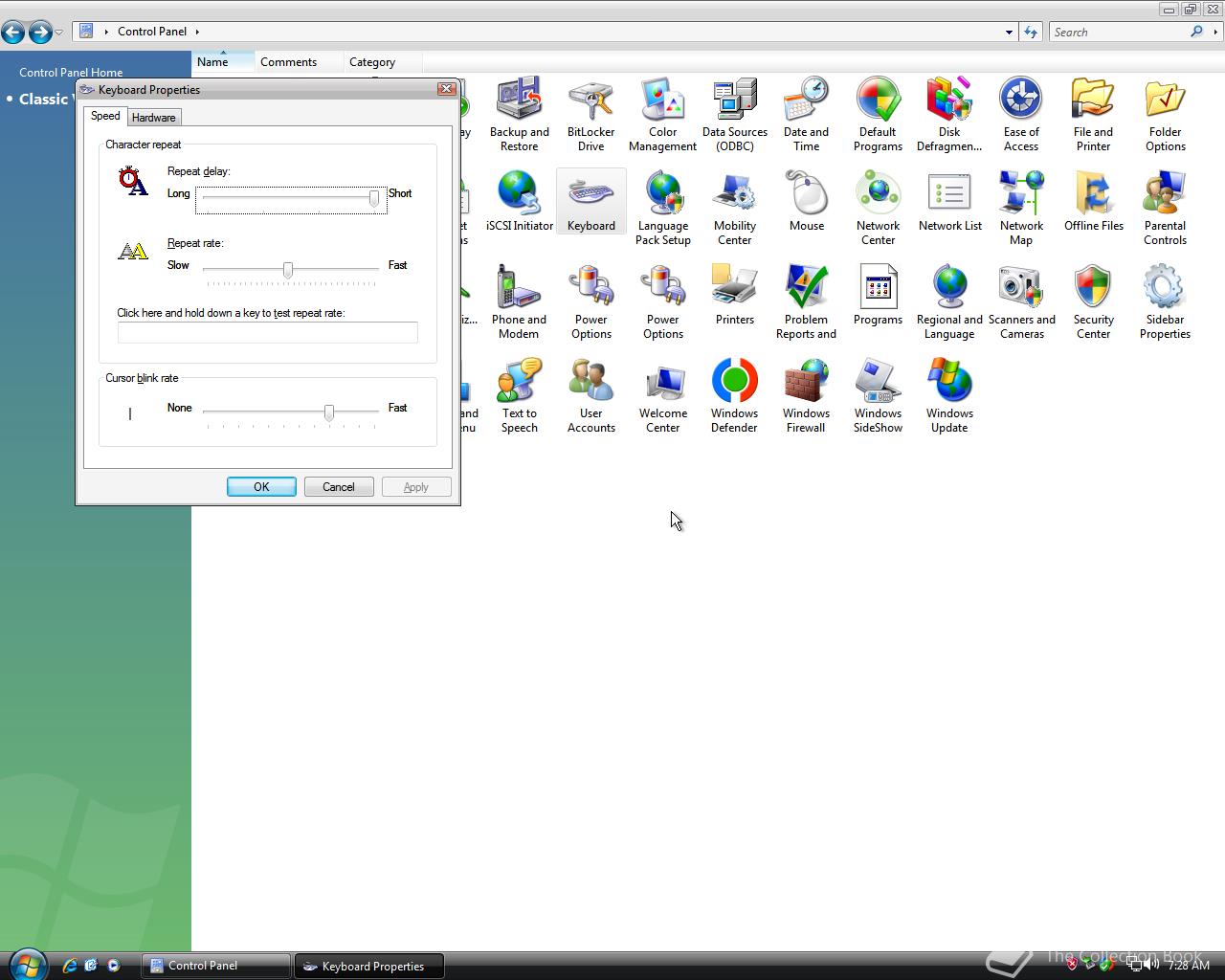
Task: Open Date and Time icon
Action: pyautogui.click(x=806, y=115)
